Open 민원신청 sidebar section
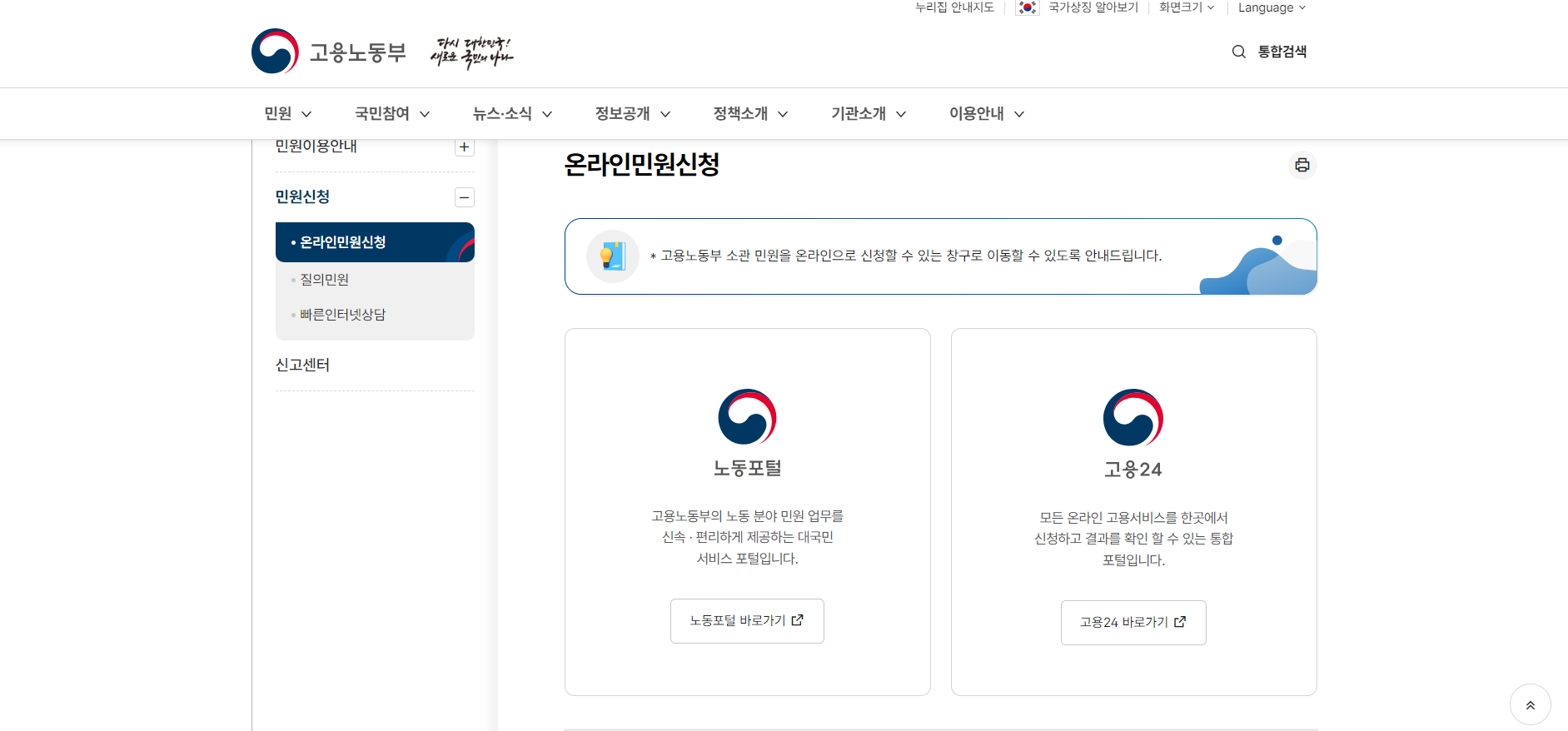Screen dimensions: 1568x731 coord(302,196)
